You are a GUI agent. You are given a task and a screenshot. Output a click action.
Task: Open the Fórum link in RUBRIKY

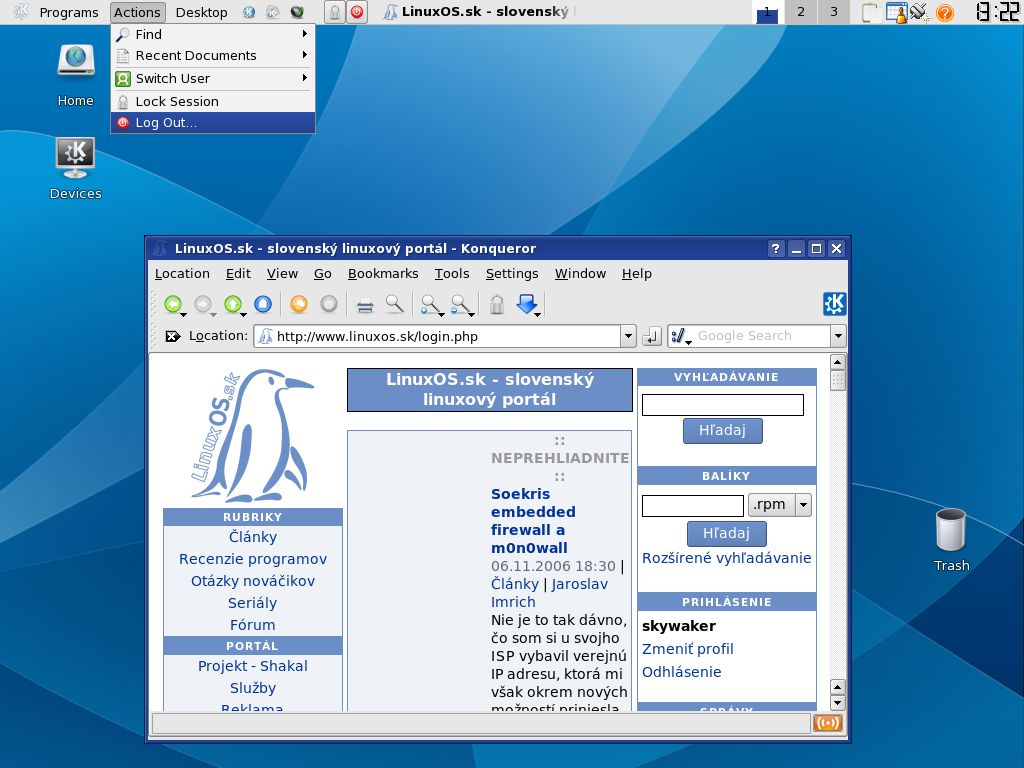point(253,625)
